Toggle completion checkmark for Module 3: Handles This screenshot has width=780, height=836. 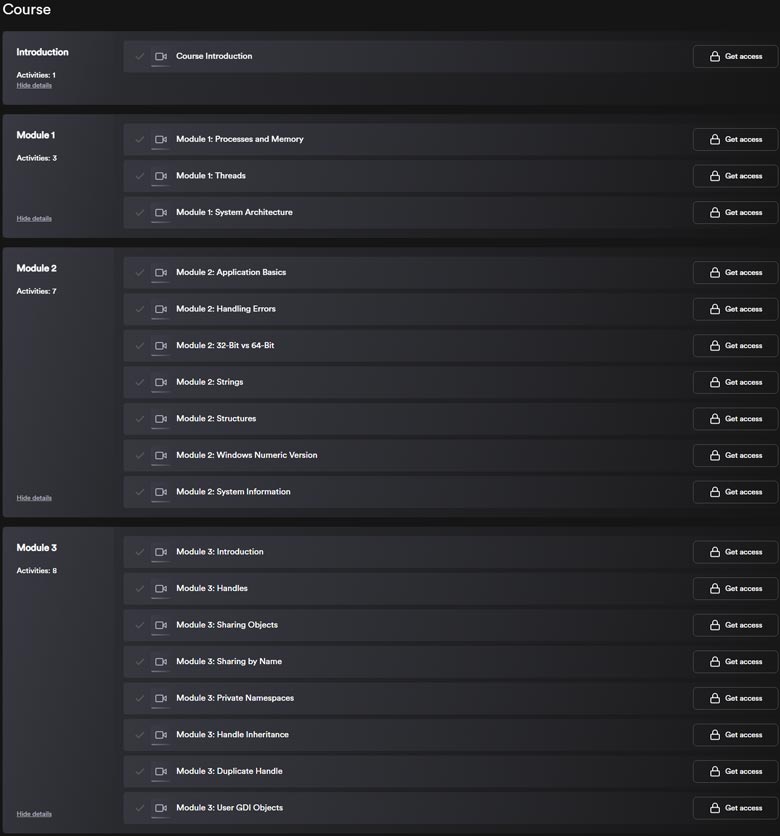click(140, 589)
